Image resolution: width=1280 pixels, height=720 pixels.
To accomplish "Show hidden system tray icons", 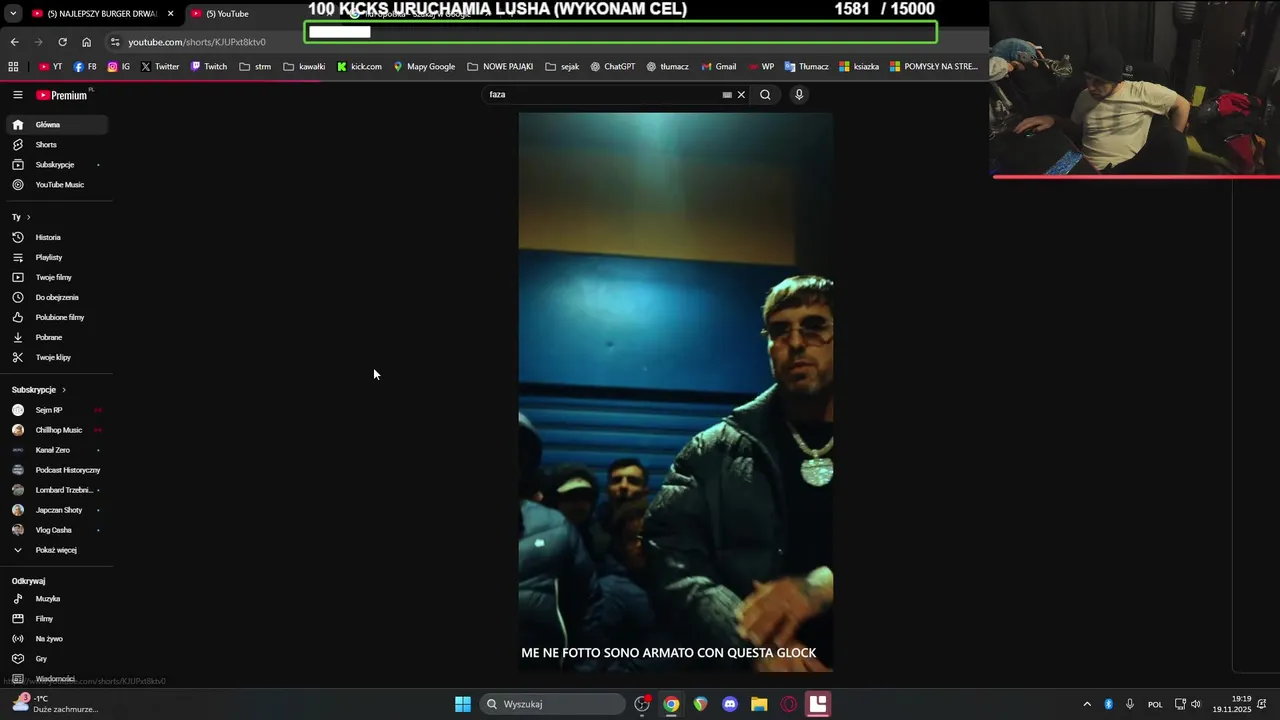I will tap(1087, 704).
